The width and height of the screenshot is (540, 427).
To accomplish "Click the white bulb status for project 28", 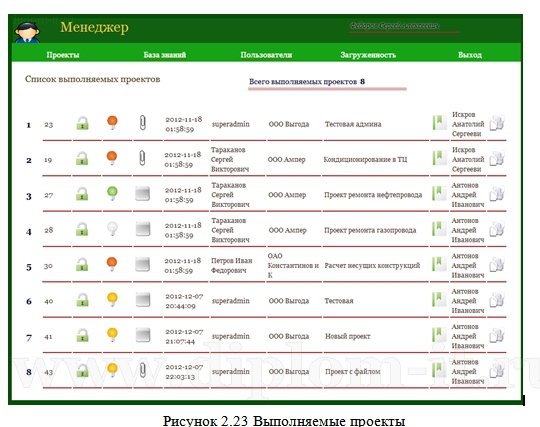I will tap(112, 229).
